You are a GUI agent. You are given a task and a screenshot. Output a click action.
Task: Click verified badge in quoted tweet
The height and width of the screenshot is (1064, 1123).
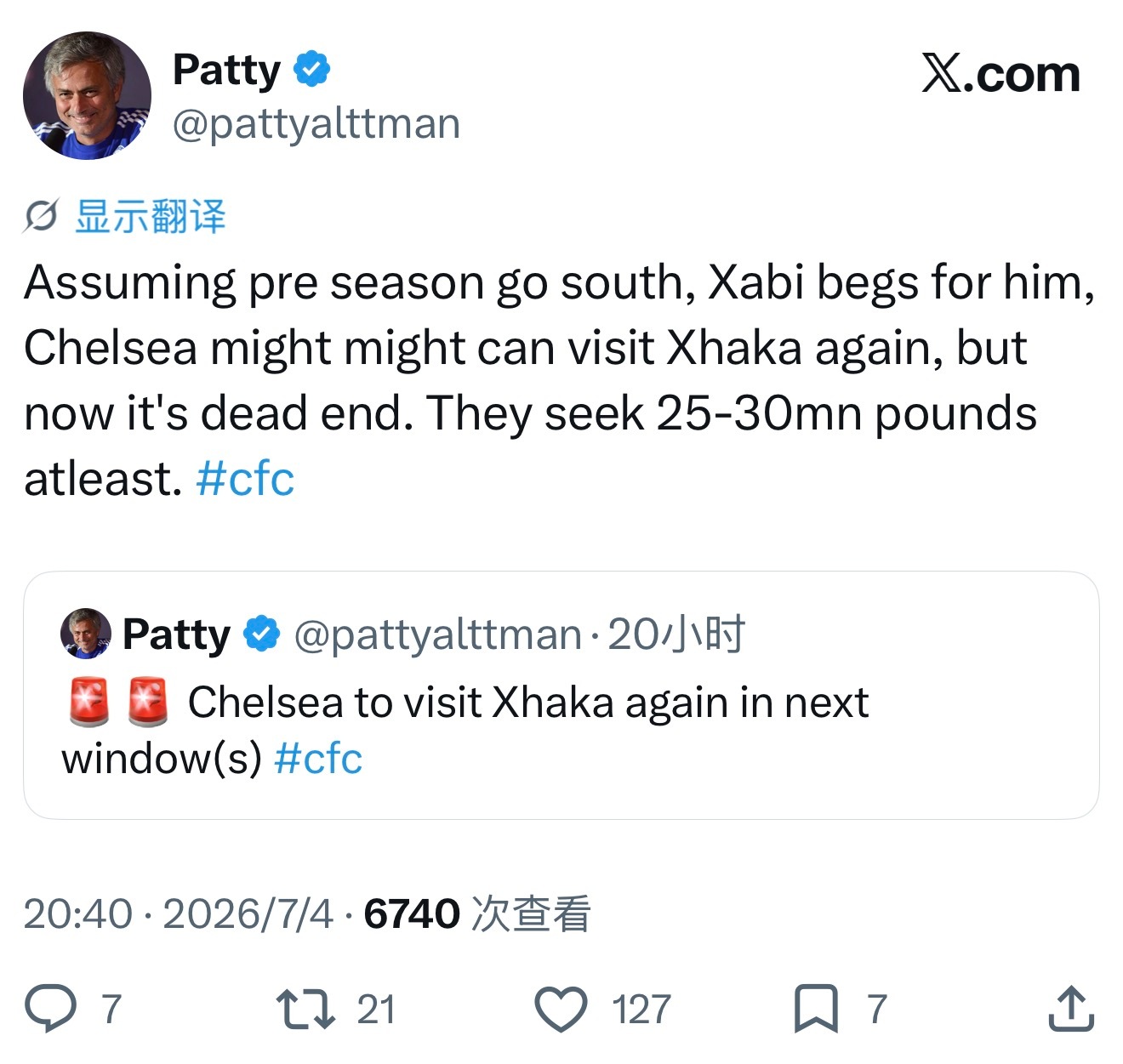262,634
